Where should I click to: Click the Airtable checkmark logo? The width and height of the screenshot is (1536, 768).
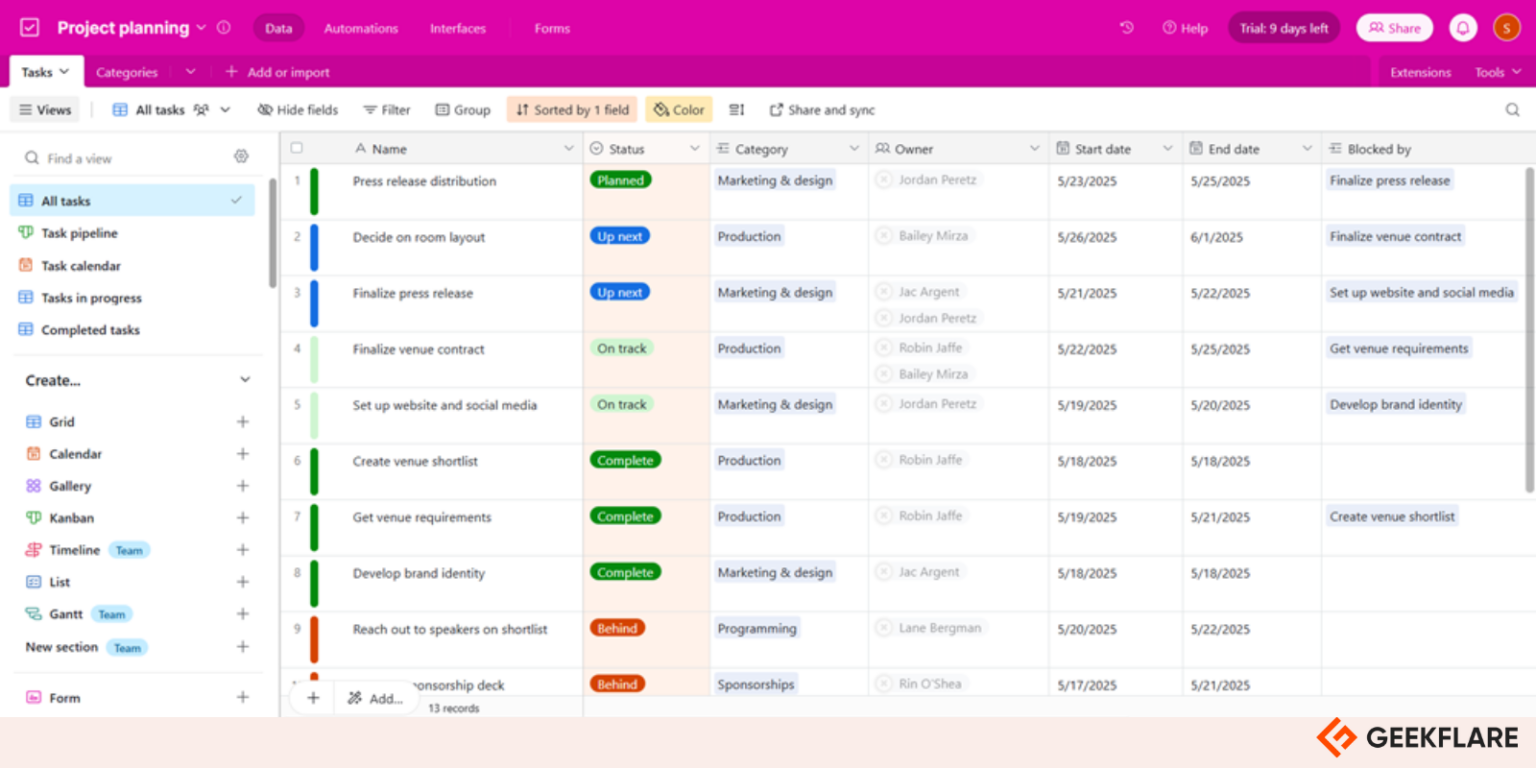pos(29,27)
